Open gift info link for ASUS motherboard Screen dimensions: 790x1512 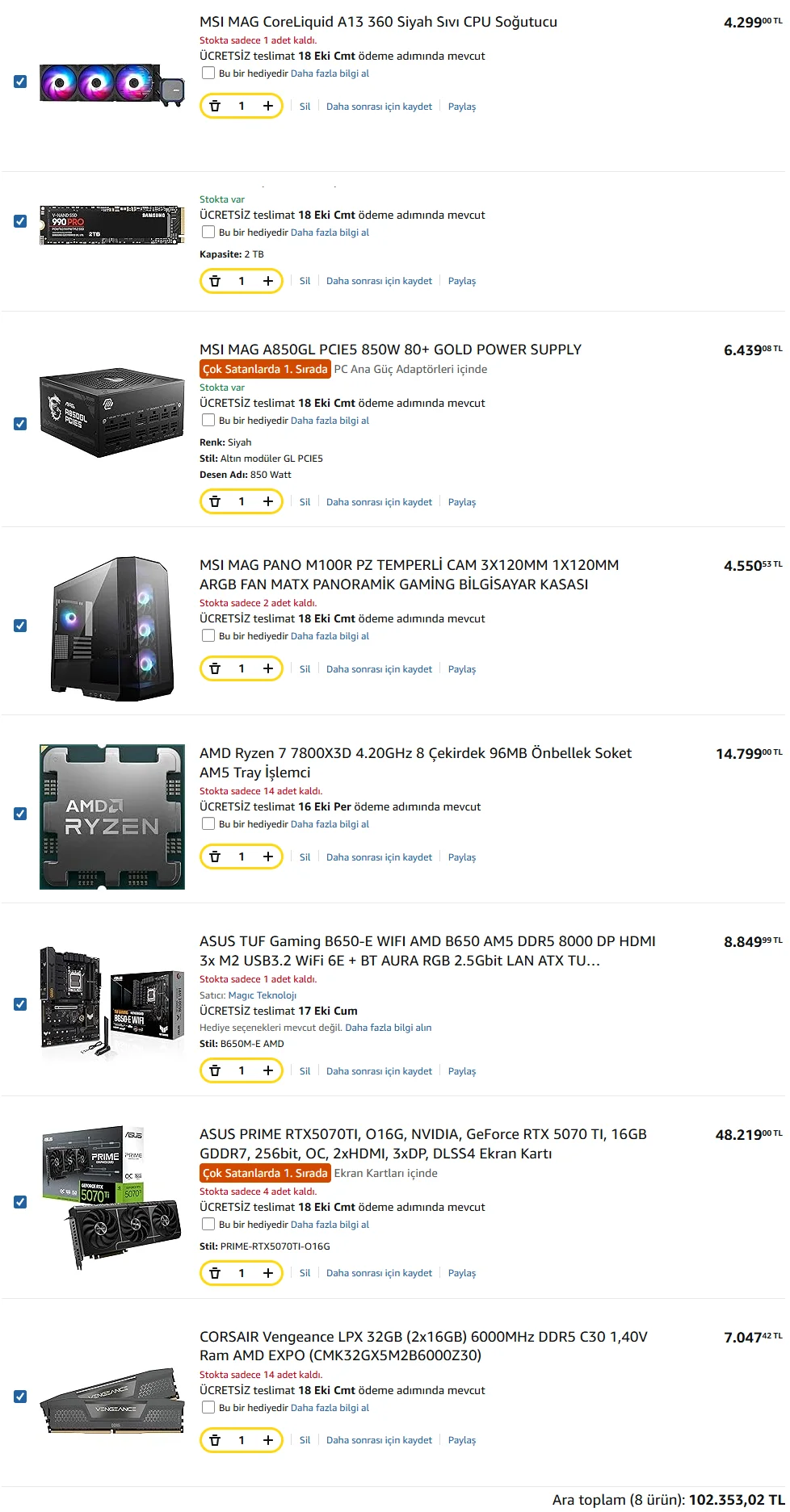point(389,1028)
